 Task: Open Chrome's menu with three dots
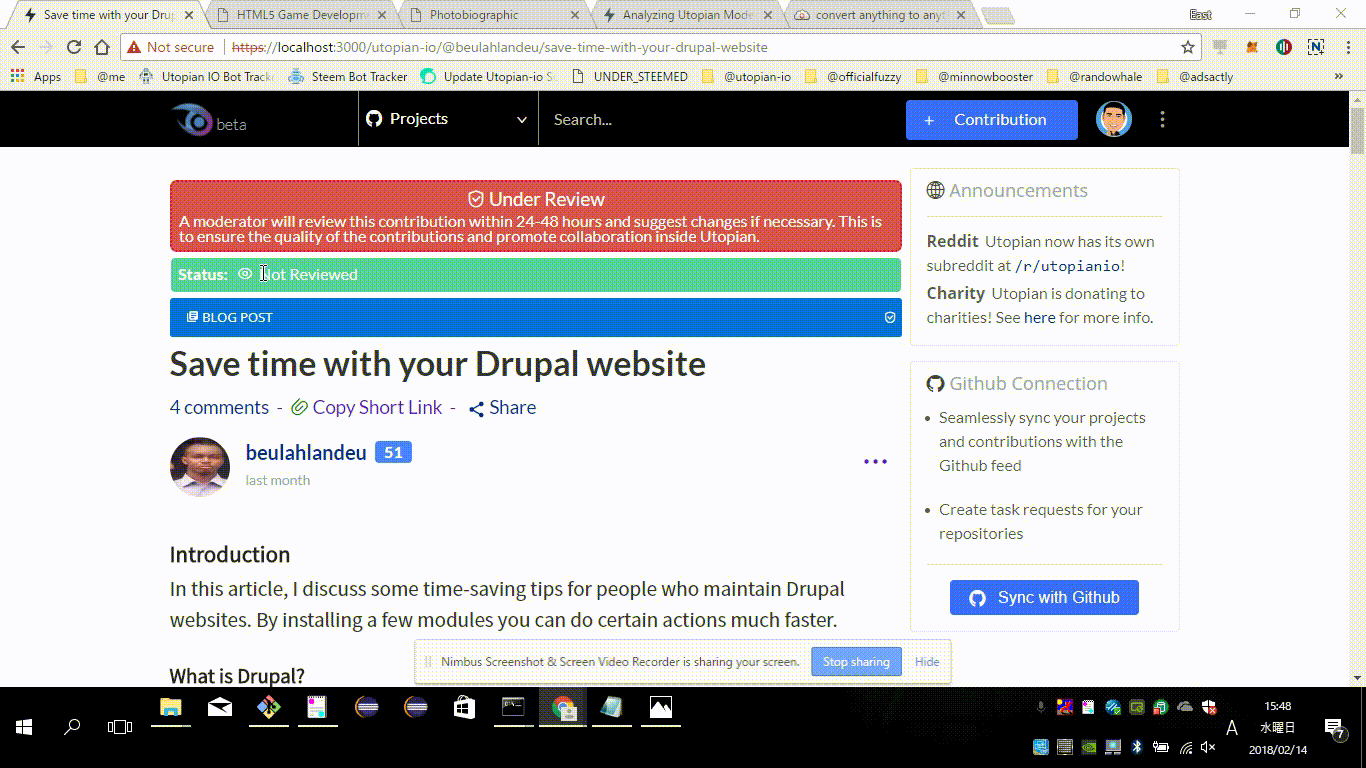pyautogui.click(x=1346, y=47)
